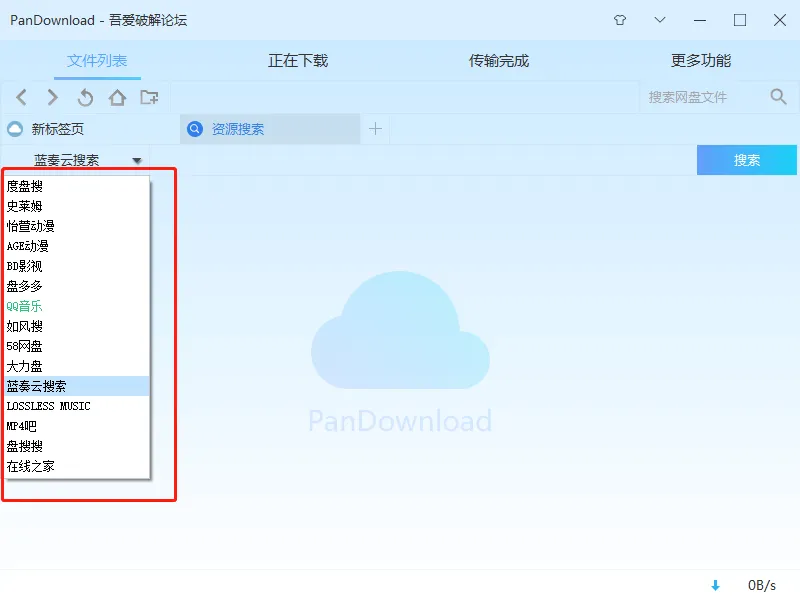Focus the 搜索网盘文件 input field
The image size is (800, 600).
click(x=703, y=97)
